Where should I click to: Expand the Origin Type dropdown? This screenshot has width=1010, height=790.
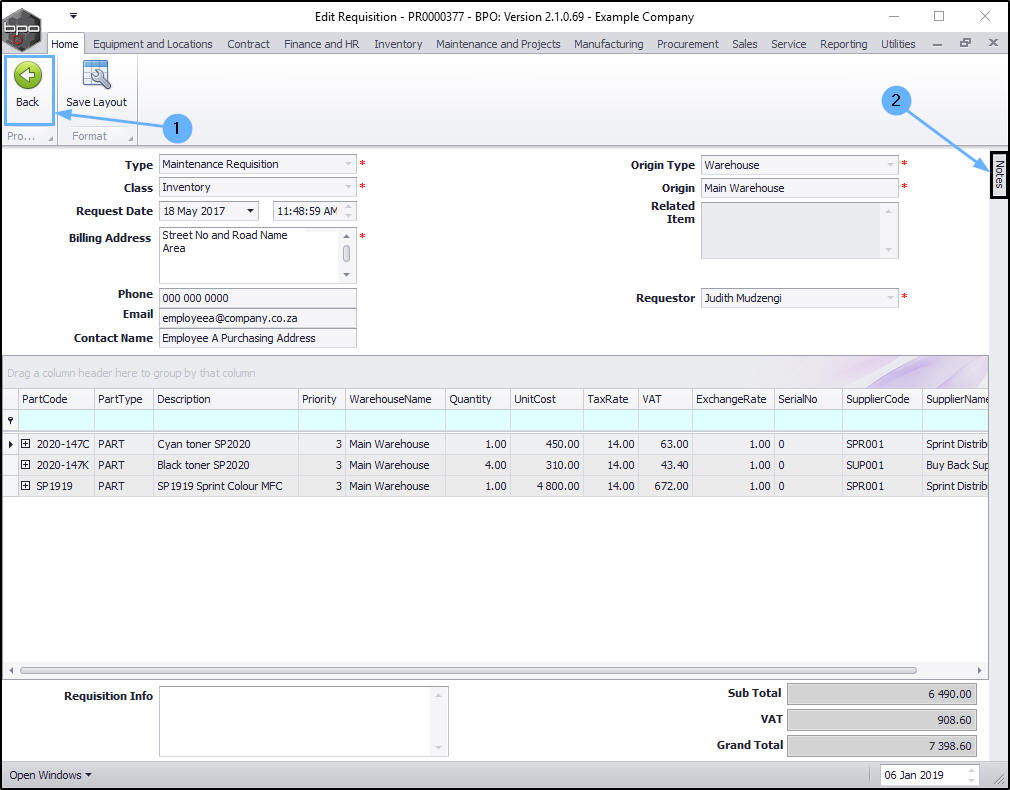(x=890, y=165)
